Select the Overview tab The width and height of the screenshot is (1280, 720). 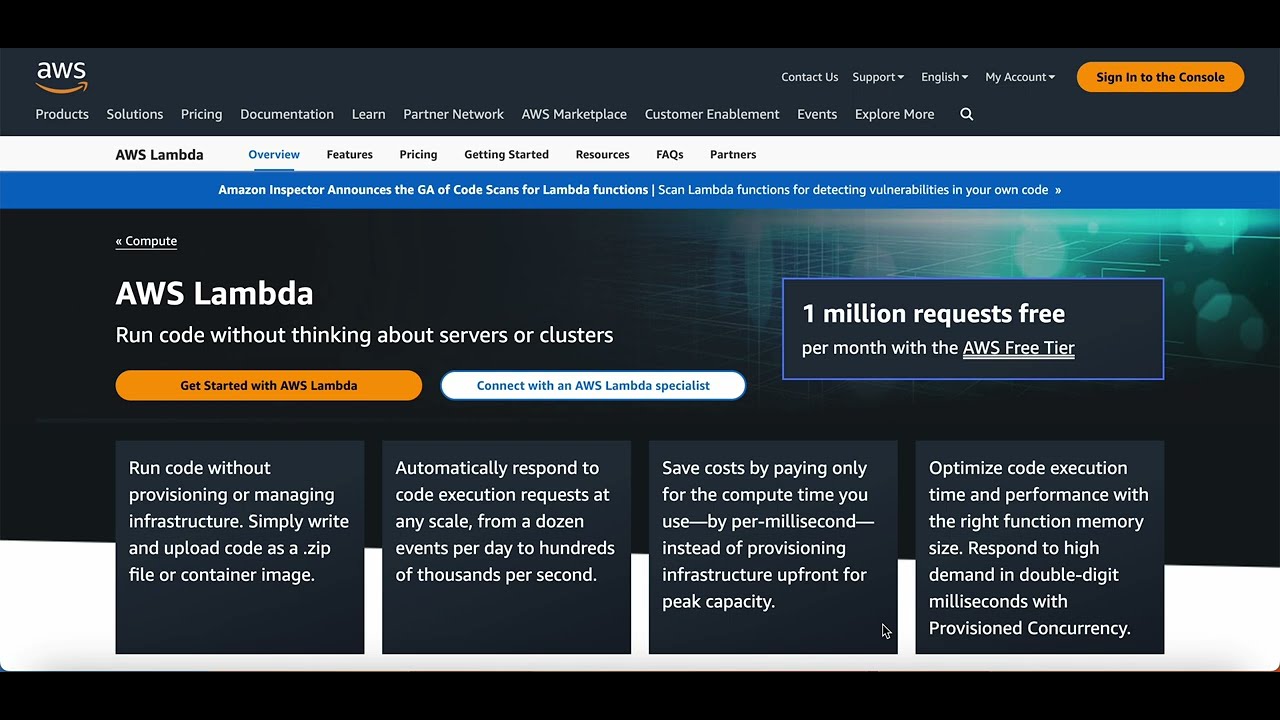[274, 155]
